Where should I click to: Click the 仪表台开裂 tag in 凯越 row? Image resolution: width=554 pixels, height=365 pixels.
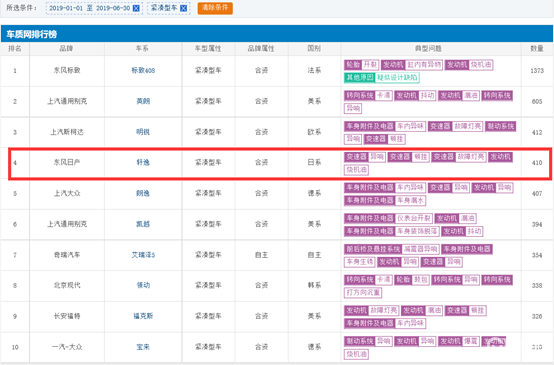414,218
